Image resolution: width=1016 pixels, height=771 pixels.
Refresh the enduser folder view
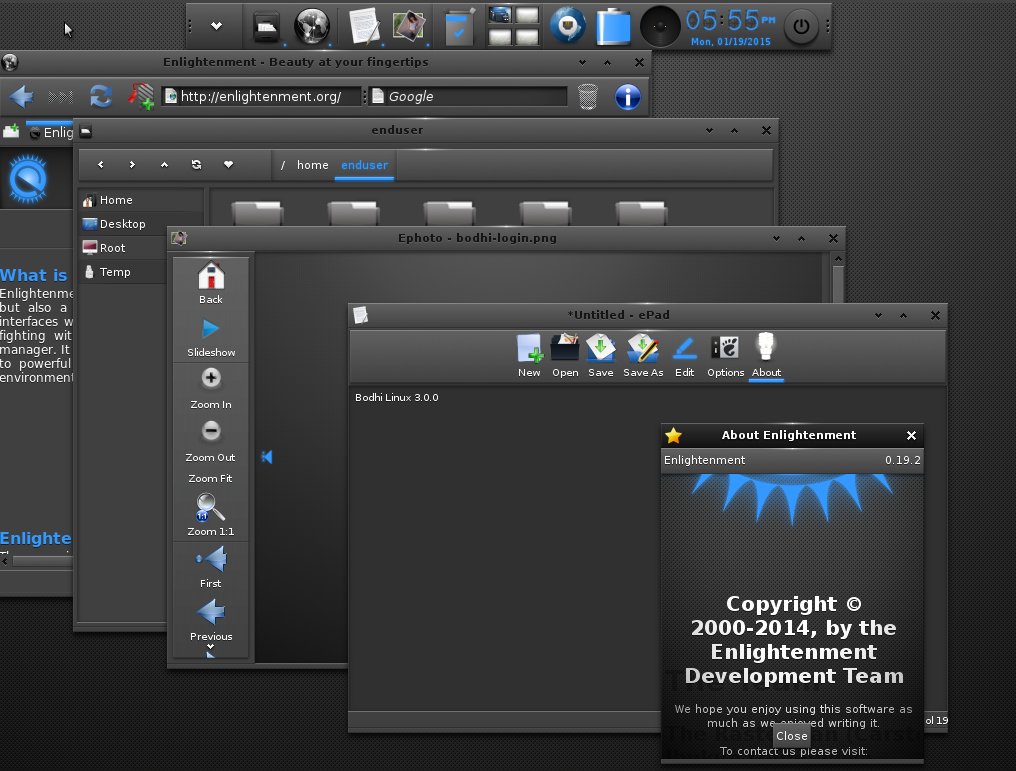[x=196, y=165]
